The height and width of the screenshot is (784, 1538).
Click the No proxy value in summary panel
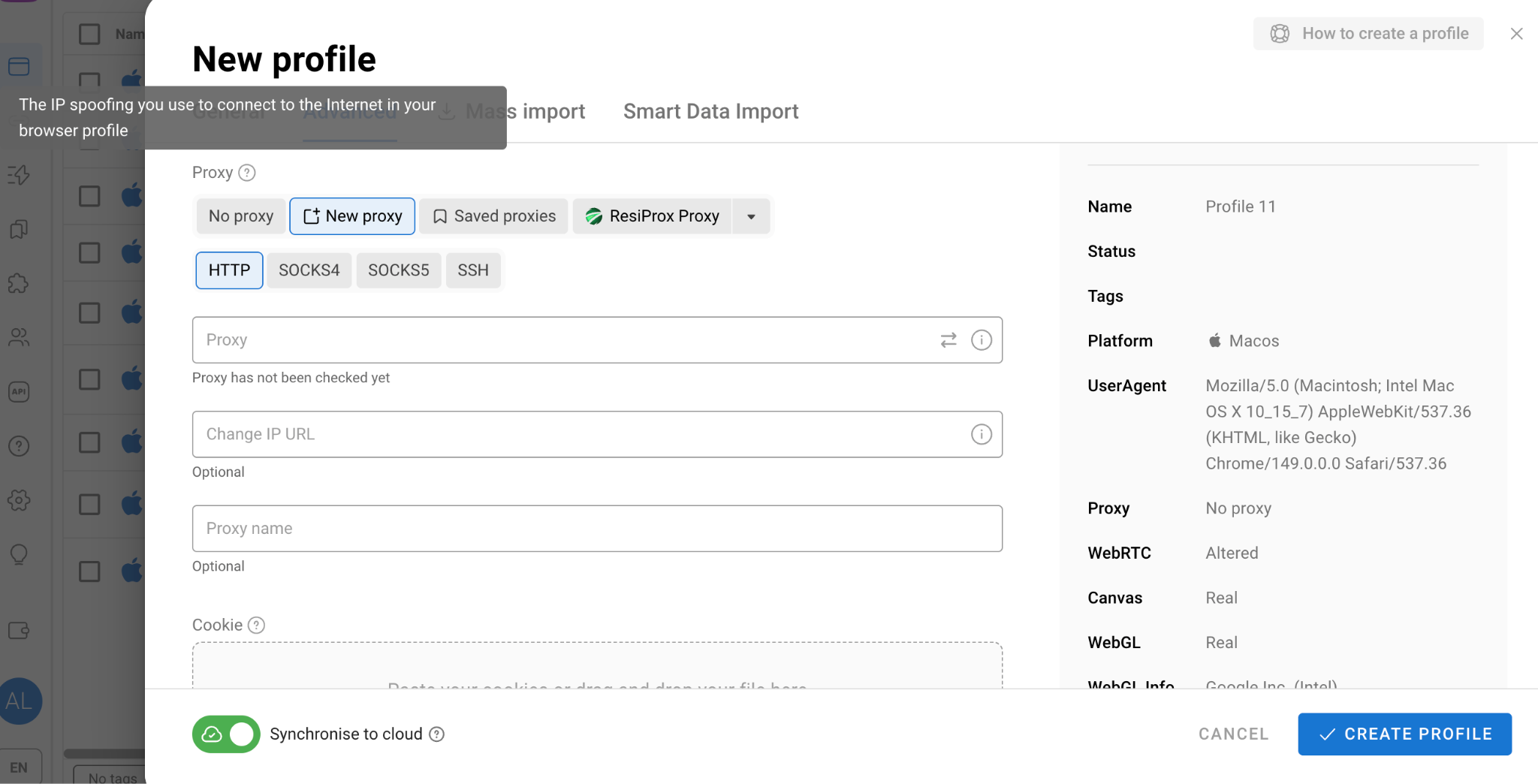1238,508
